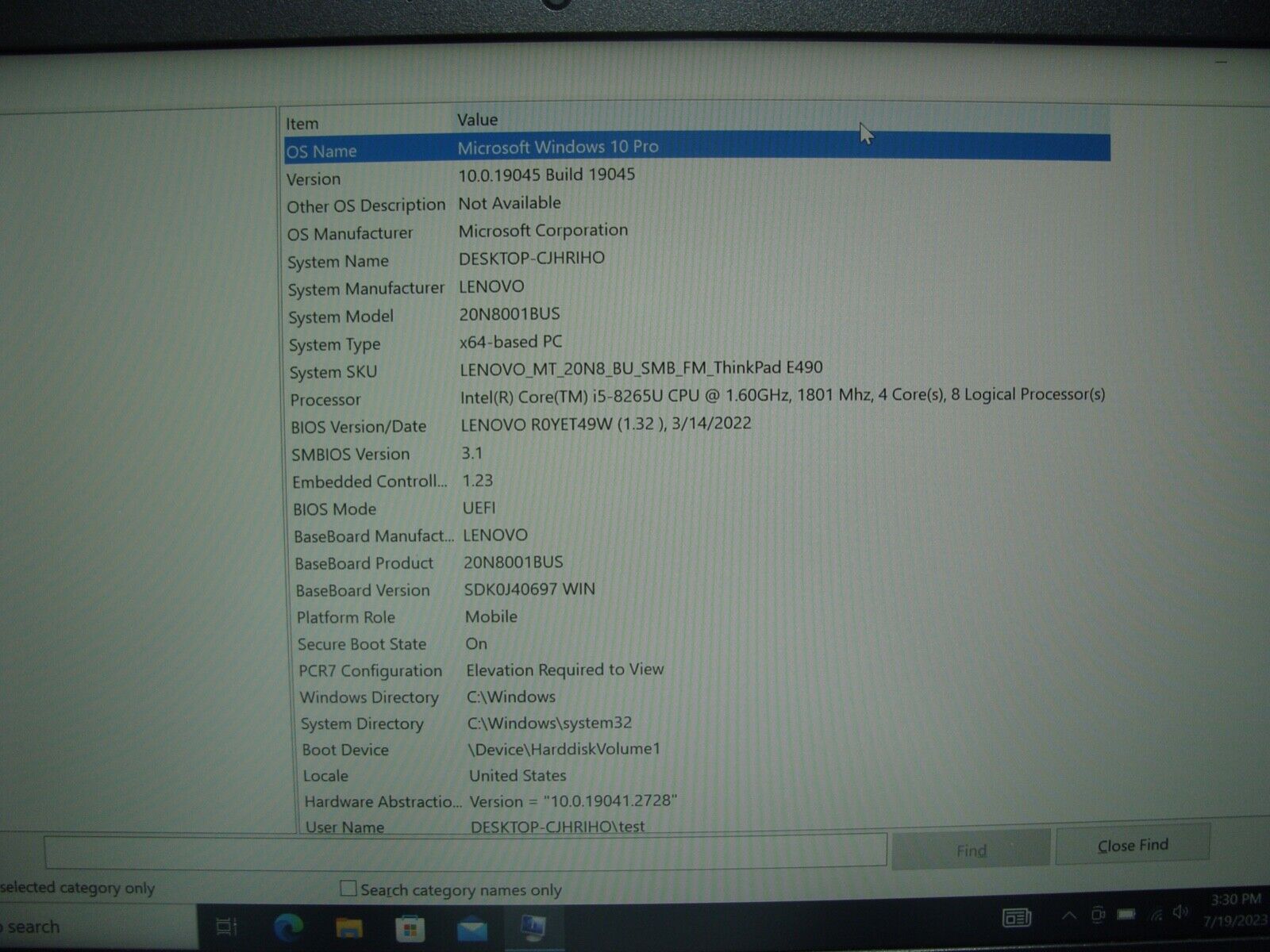Select the System Name row
The height and width of the screenshot is (952, 1270).
pyautogui.click(x=697, y=259)
